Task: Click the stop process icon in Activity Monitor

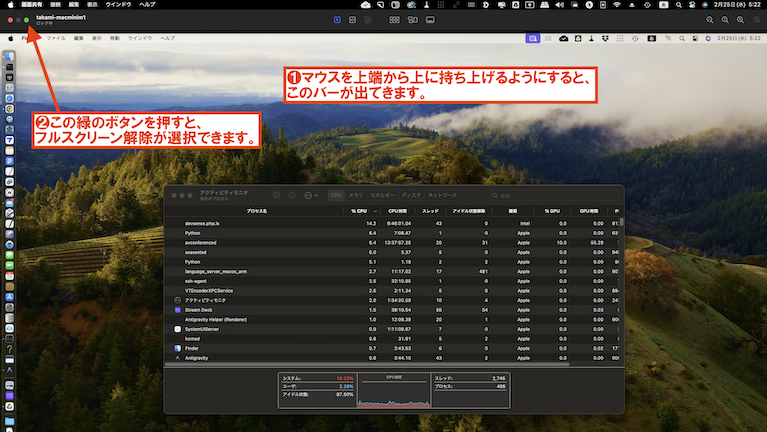Action: 274,195
